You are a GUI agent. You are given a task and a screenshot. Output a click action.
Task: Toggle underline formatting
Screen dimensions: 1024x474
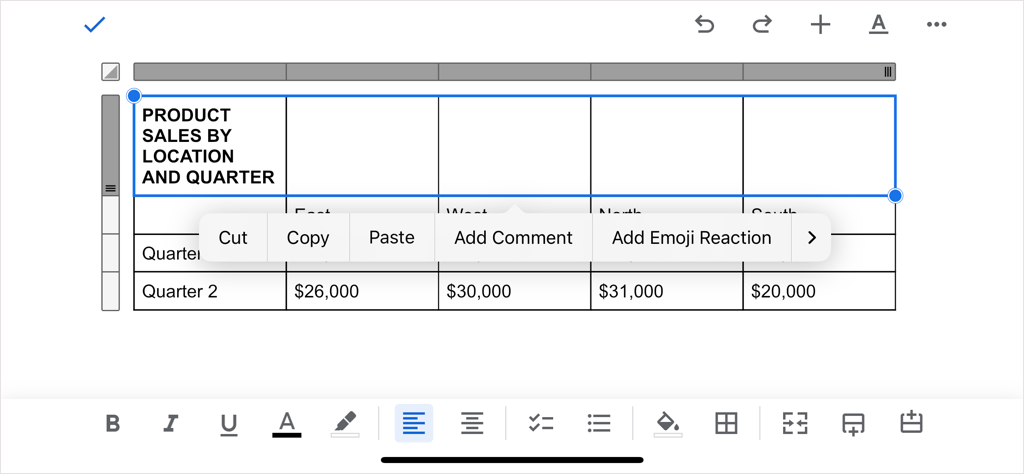pyautogui.click(x=229, y=423)
